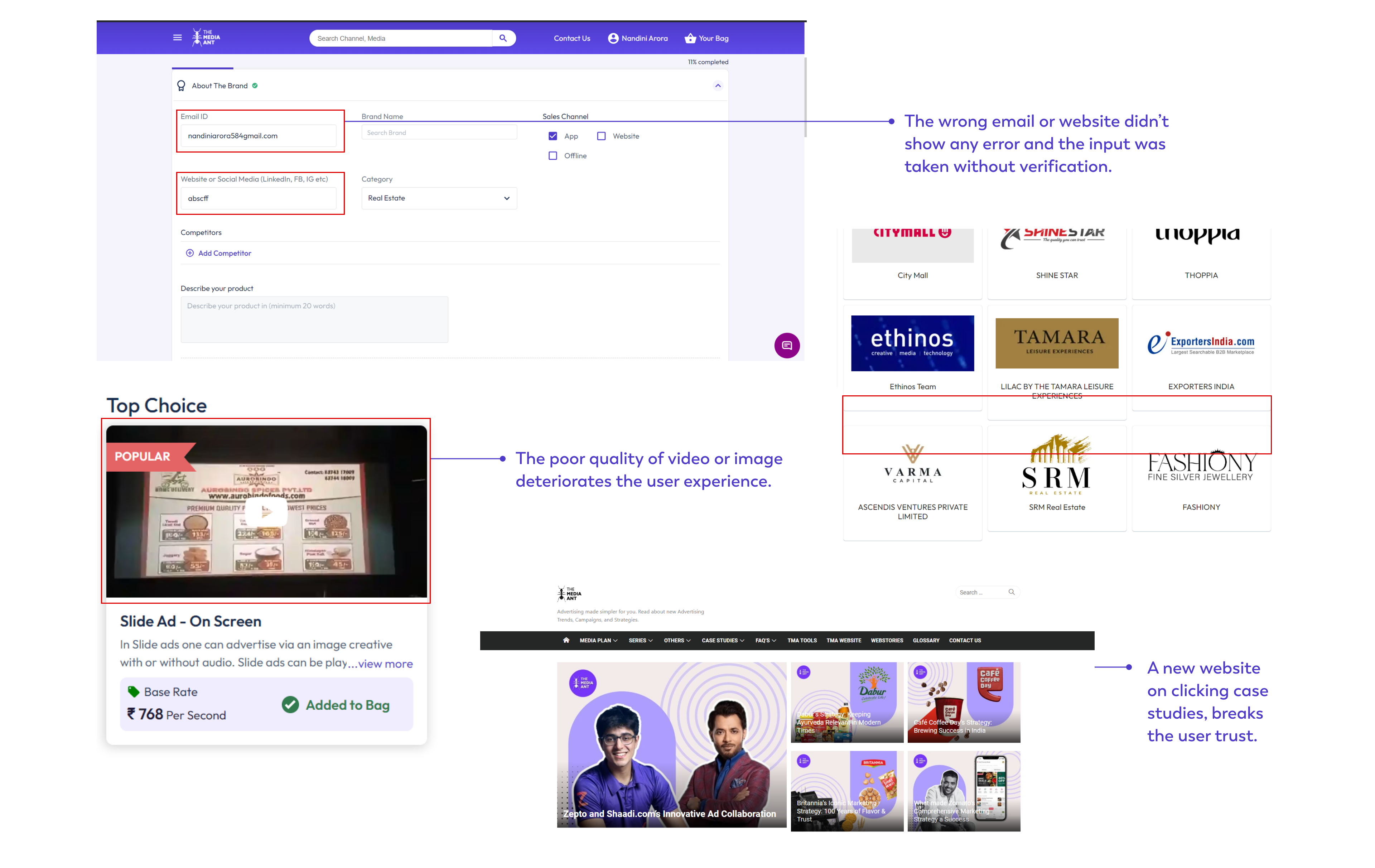Click the Add Competitor link
This screenshot has height=868, width=1375.
pyautogui.click(x=225, y=253)
